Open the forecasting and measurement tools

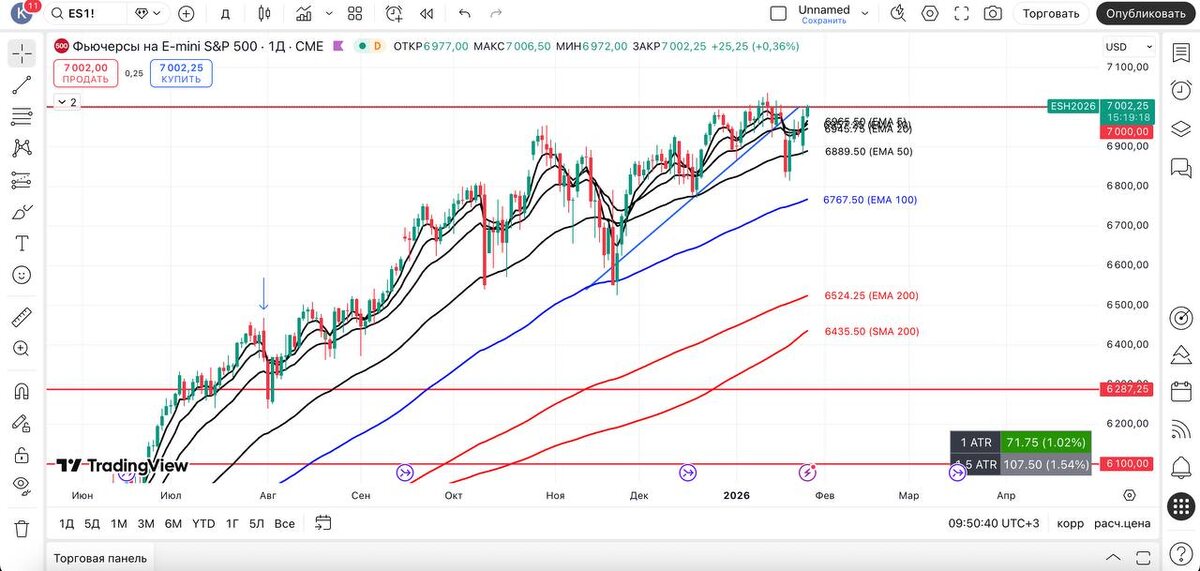[x=21, y=180]
